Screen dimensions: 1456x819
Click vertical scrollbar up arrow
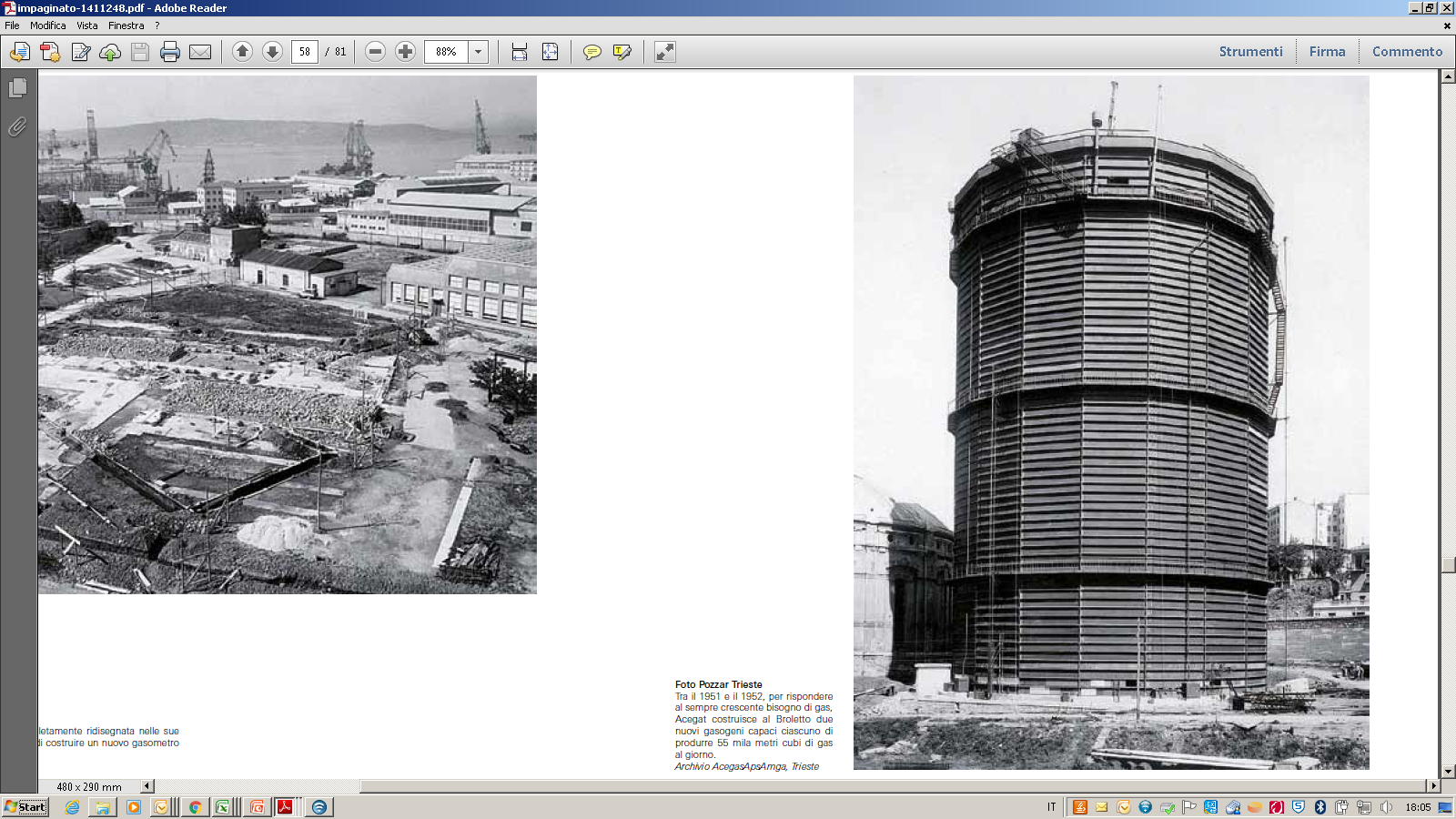click(1449, 76)
